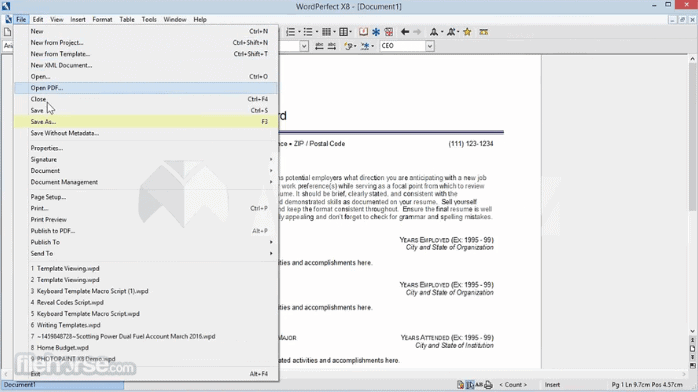Click the vertical scrollbar up arrow
Screen dimensions: 698x392
point(692,59)
